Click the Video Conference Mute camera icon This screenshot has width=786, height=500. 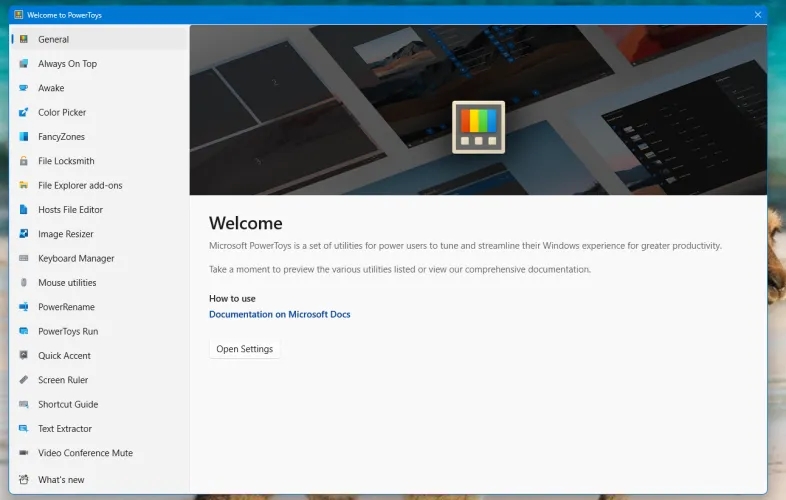[x=23, y=453]
